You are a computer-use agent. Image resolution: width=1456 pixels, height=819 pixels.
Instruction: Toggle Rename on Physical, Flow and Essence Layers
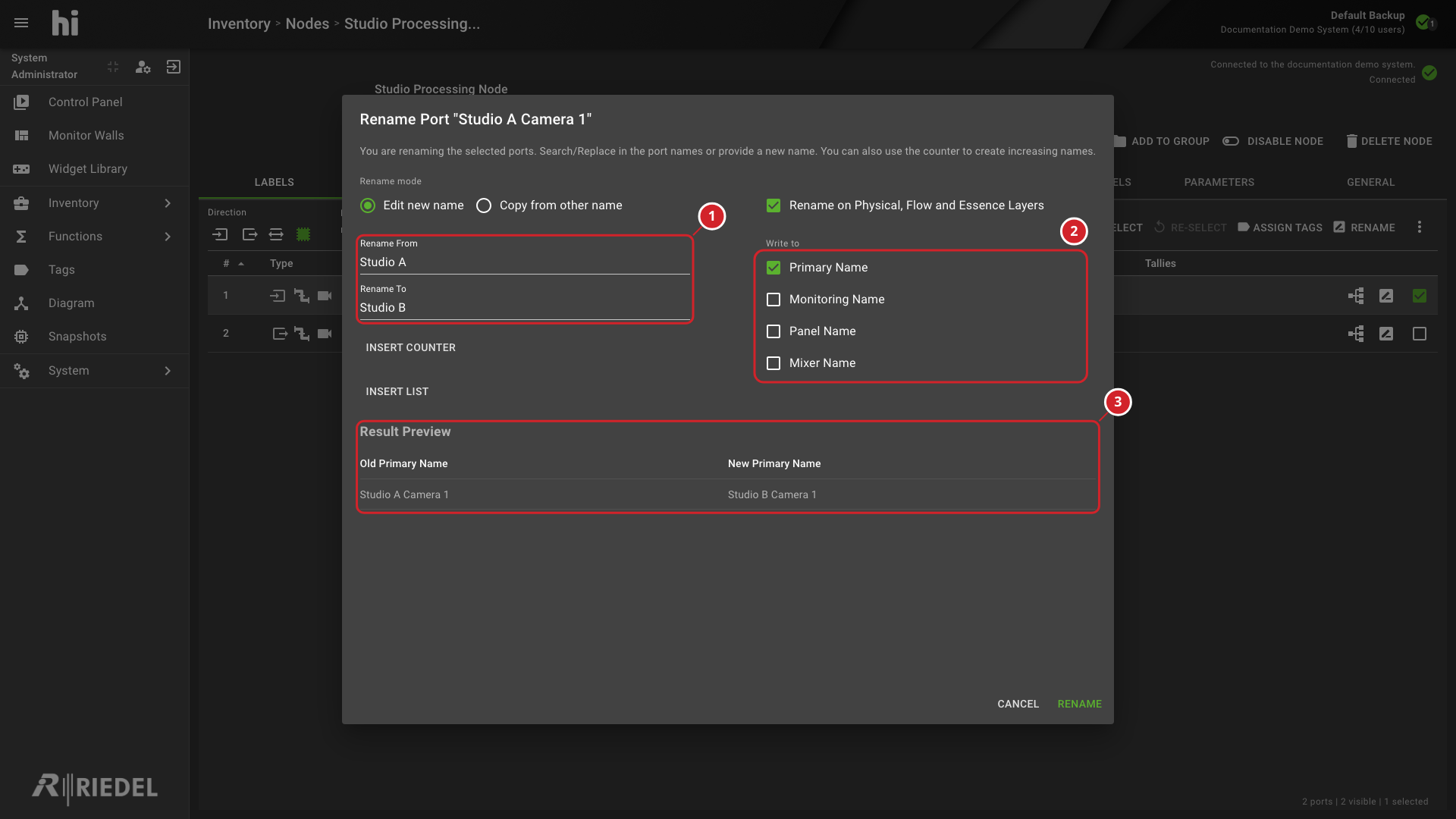773,206
